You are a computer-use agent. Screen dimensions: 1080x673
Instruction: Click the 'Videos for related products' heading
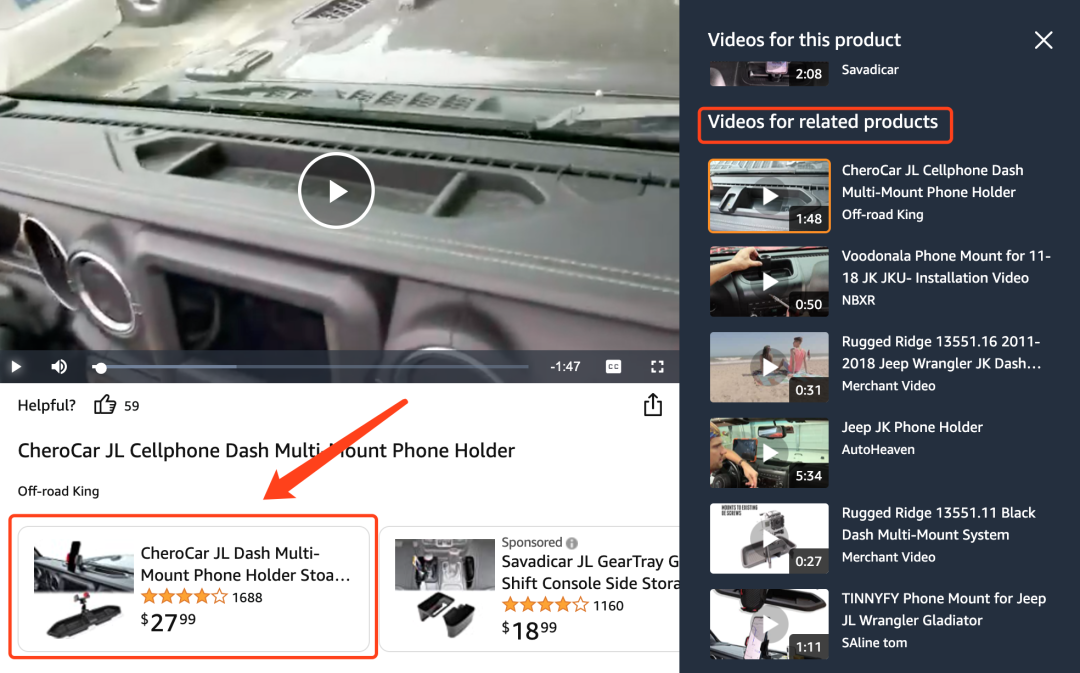tap(823, 122)
